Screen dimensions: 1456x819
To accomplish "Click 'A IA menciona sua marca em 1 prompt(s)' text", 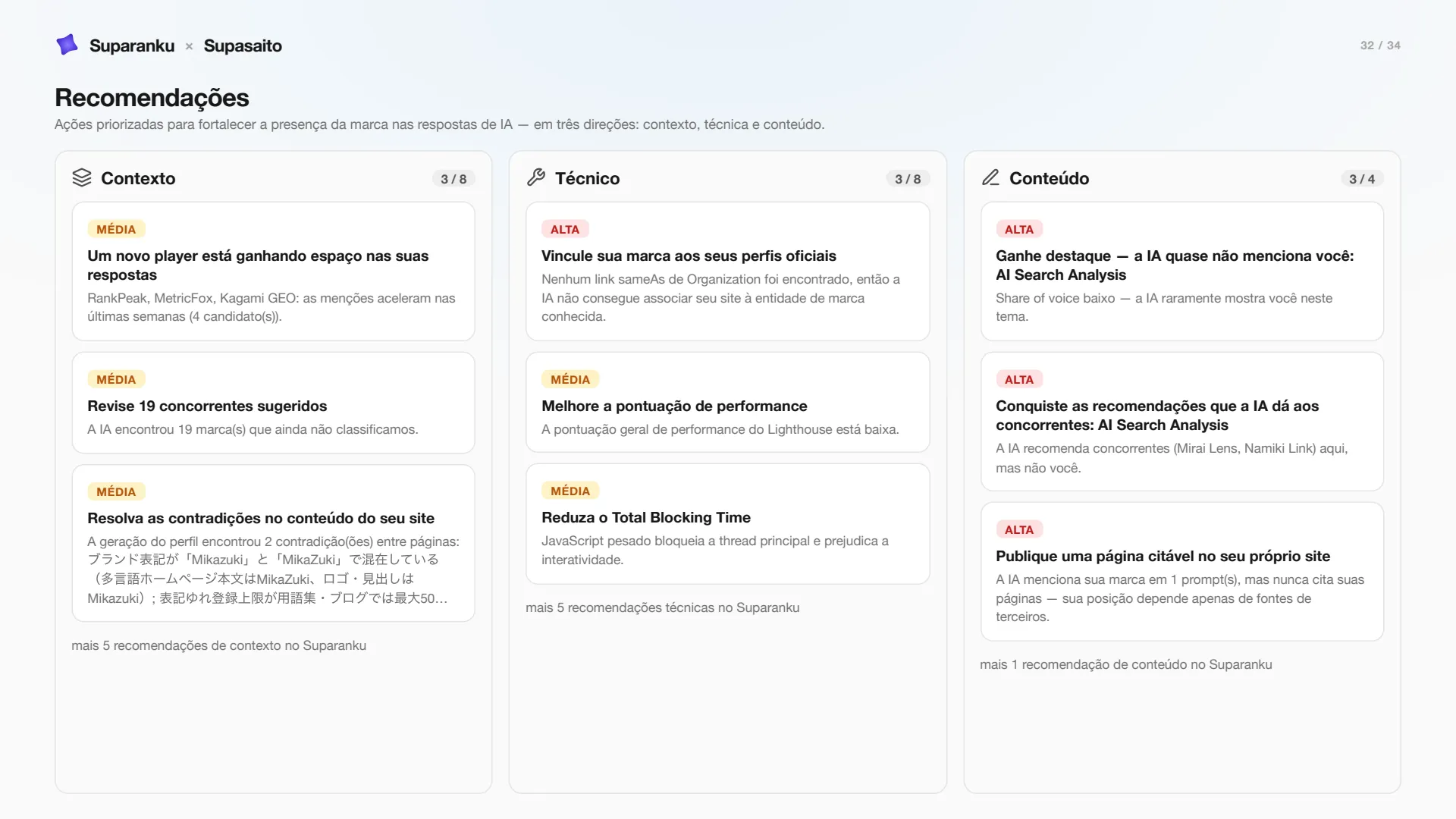I will tap(1180, 598).
